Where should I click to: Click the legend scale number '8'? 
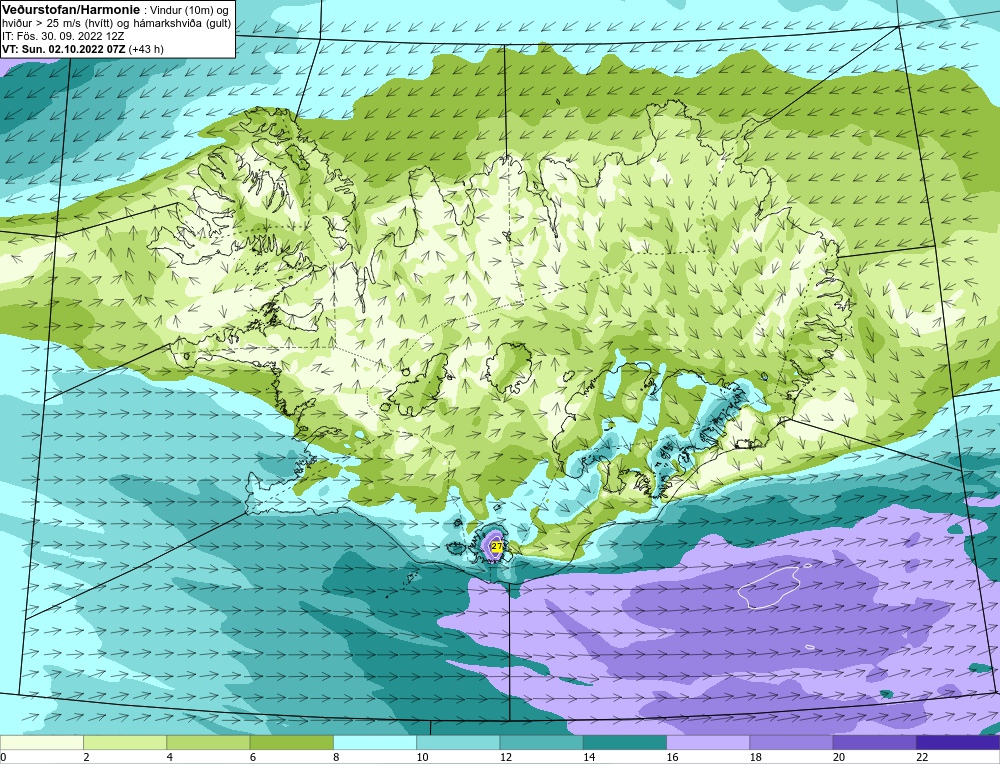point(336,757)
